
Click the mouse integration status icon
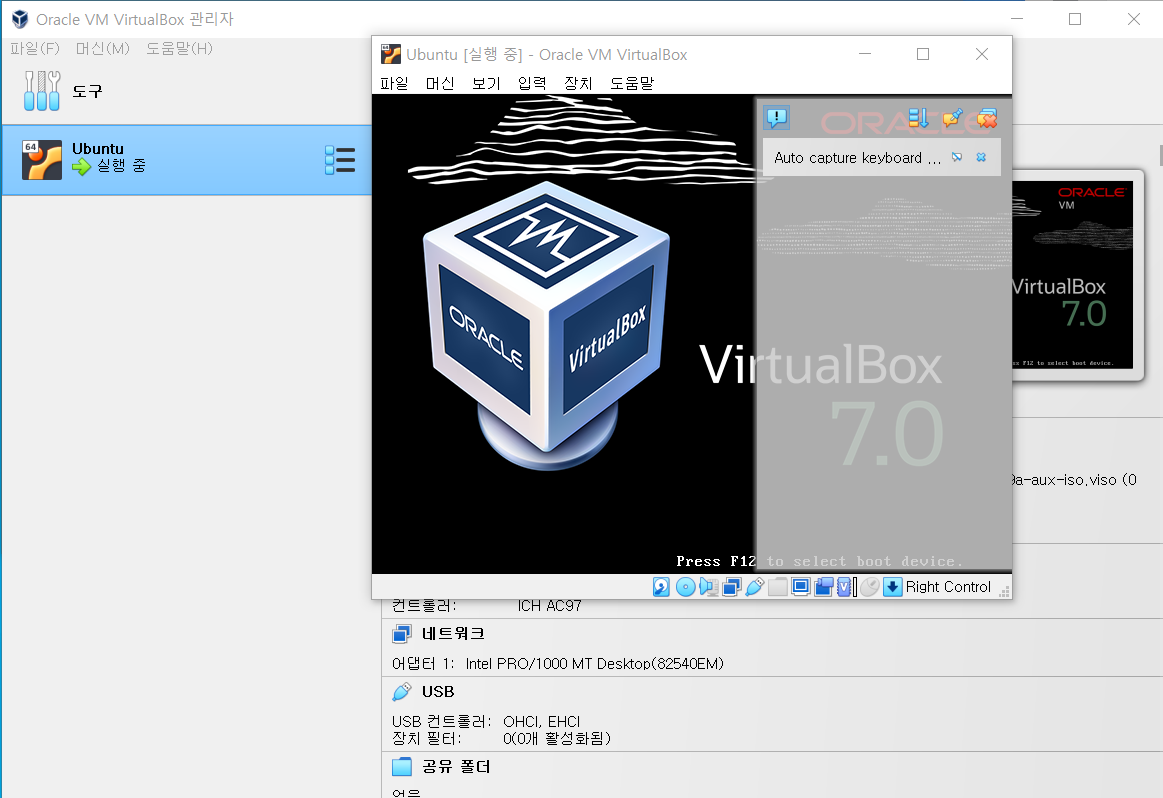[869, 587]
